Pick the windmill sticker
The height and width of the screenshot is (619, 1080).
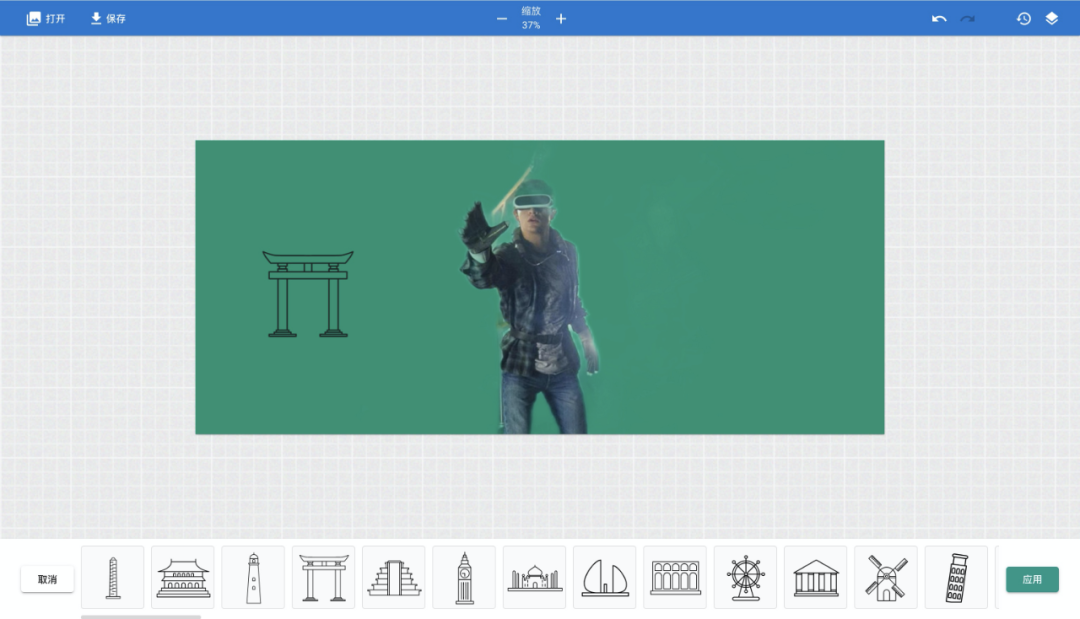click(x=886, y=578)
